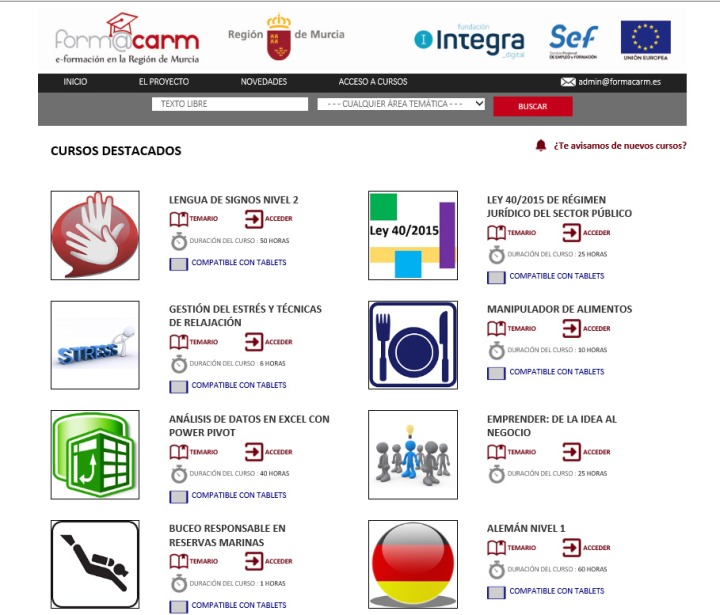Click the stopwatch duration icon for Ley 40/2015

(496, 255)
